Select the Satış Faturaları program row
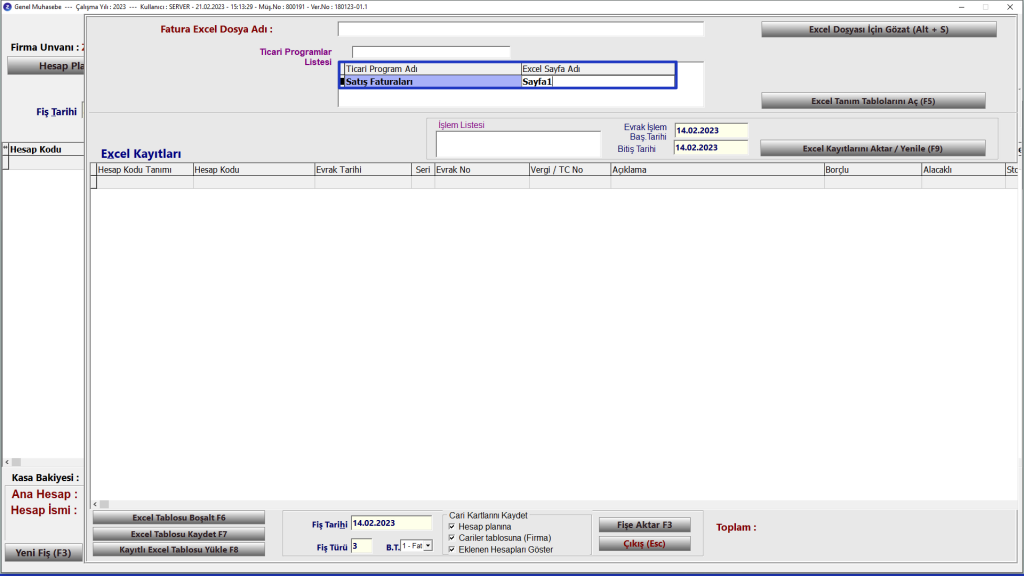The image size is (1024, 576). (x=432, y=82)
